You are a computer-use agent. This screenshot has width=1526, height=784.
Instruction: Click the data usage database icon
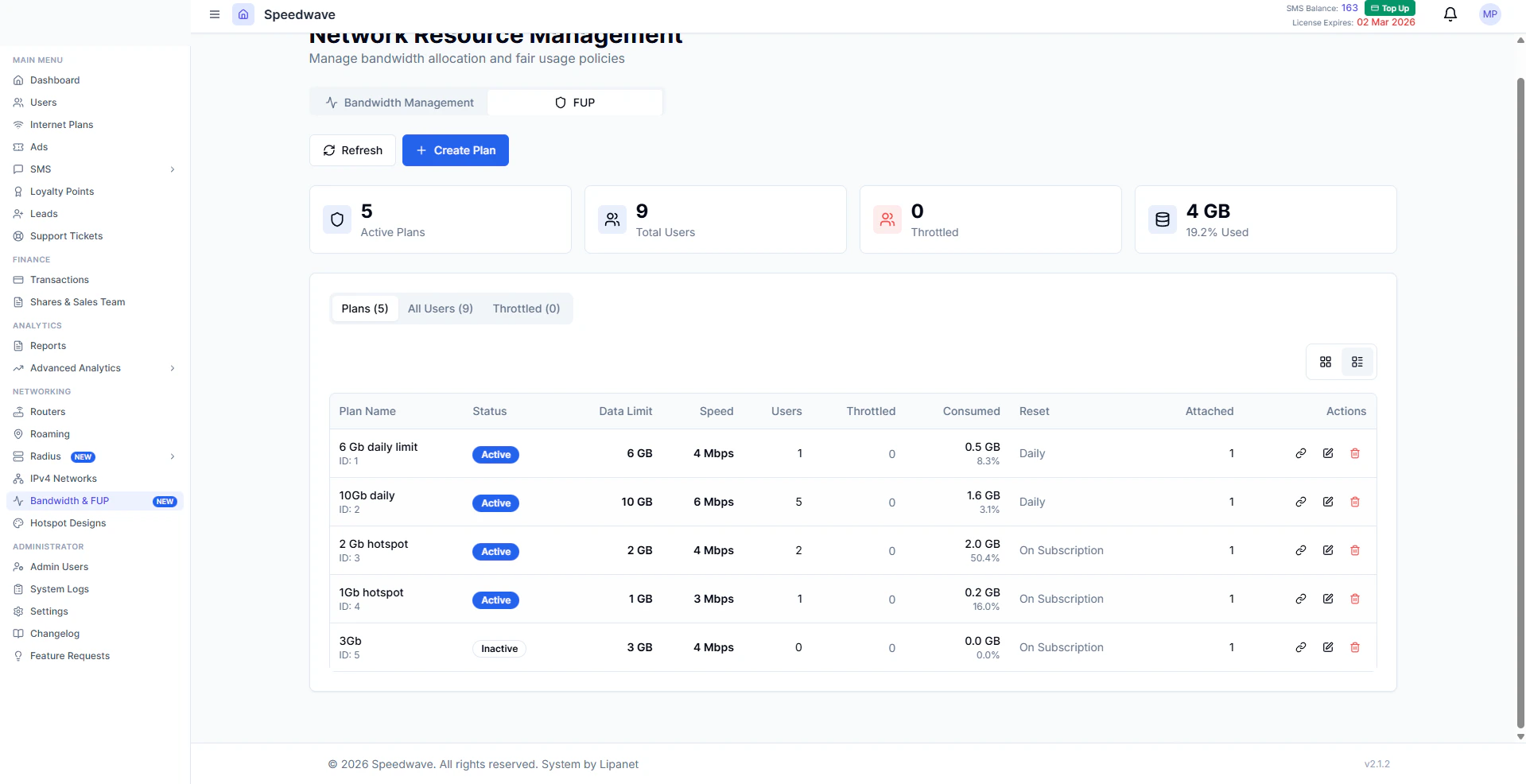(x=1163, y=219)
